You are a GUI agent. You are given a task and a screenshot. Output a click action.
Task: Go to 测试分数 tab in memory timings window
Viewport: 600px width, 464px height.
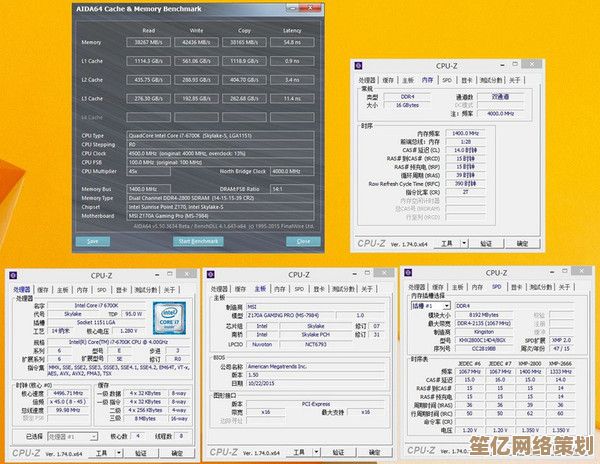pyautogui.click(x=489, y=79)
